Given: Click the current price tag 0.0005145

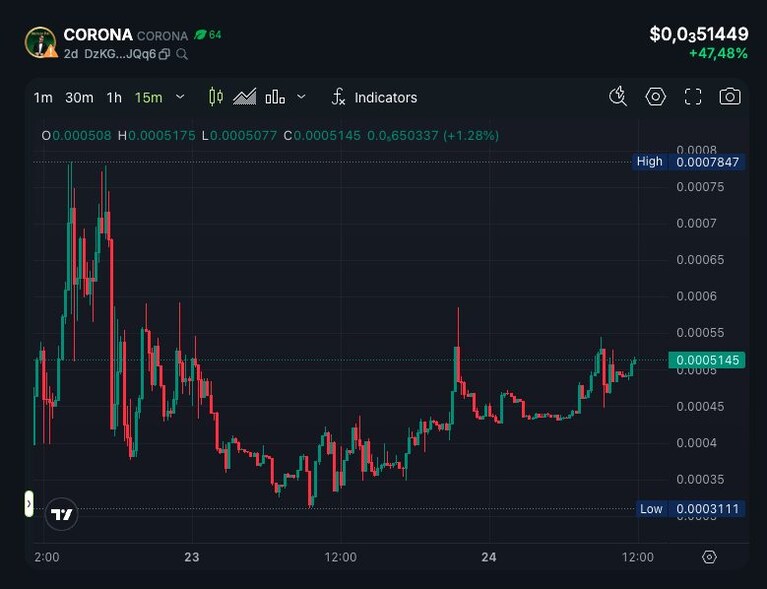Looking at the screenshot, I should [707, 360].
